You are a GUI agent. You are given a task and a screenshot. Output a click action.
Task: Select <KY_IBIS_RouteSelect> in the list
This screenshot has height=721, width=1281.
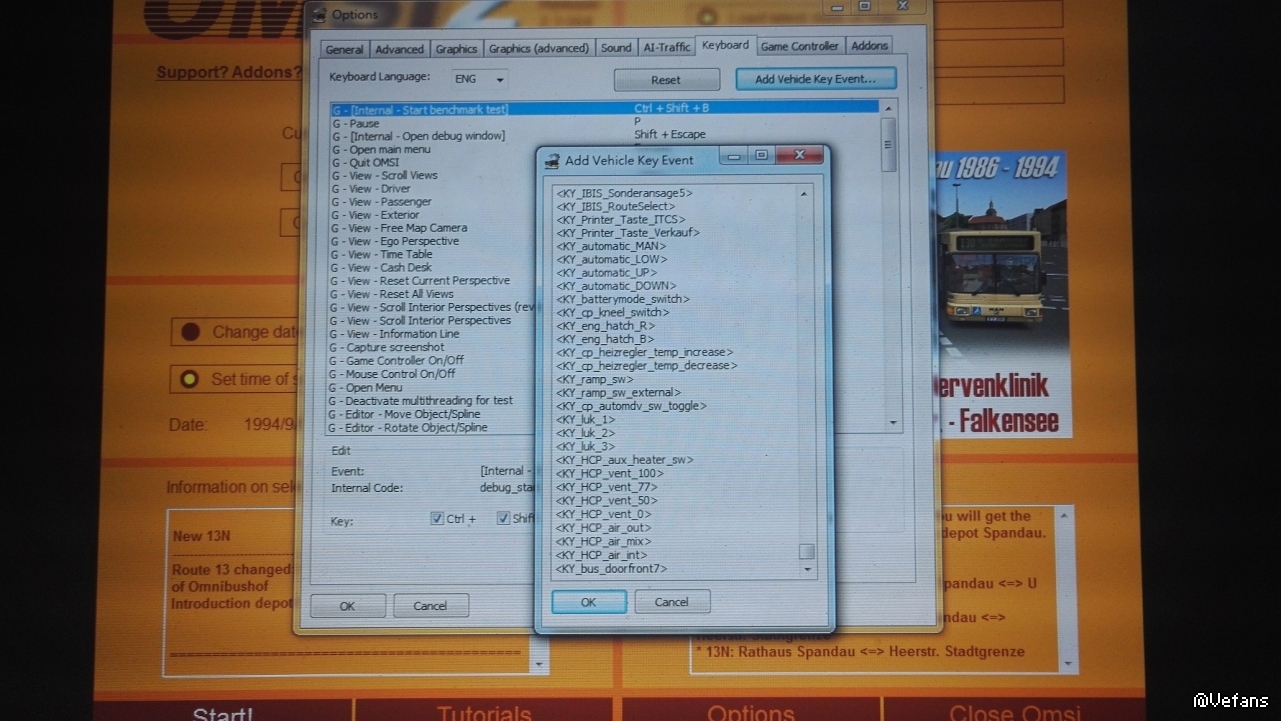[616, 206]
